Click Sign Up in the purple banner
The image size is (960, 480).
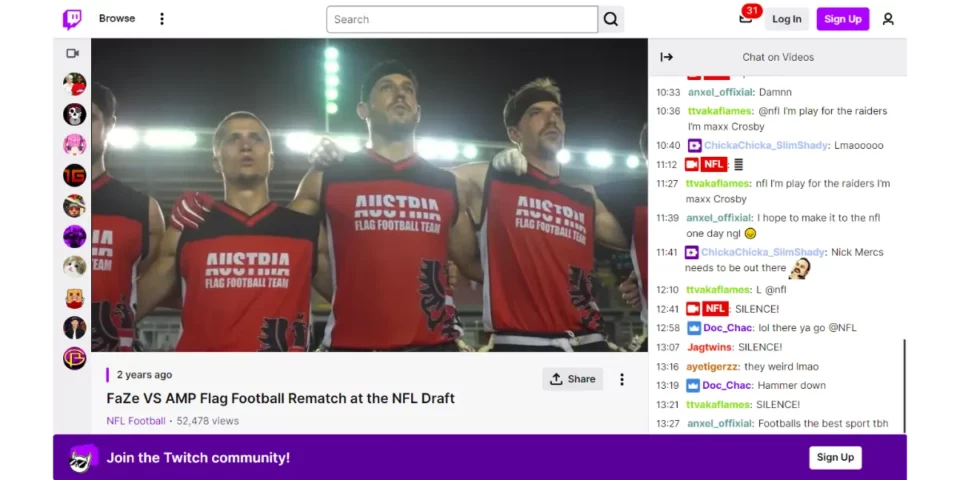click(x=835, y=457)
